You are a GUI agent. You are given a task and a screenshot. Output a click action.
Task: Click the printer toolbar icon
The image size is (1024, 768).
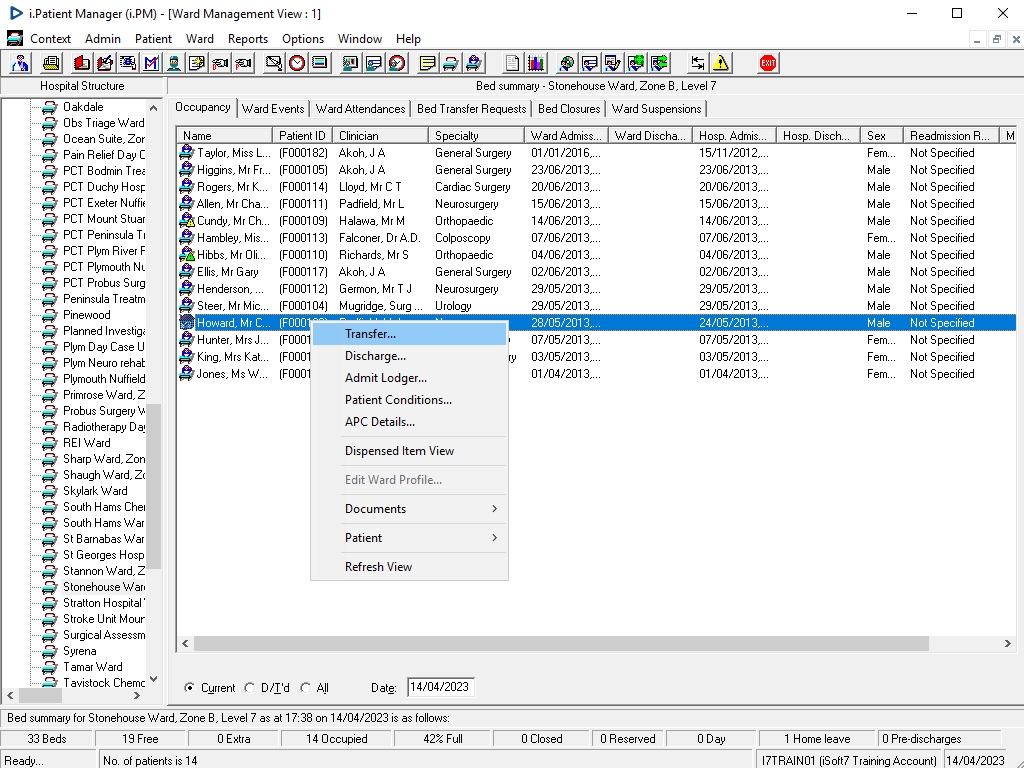tap(51, 63)
